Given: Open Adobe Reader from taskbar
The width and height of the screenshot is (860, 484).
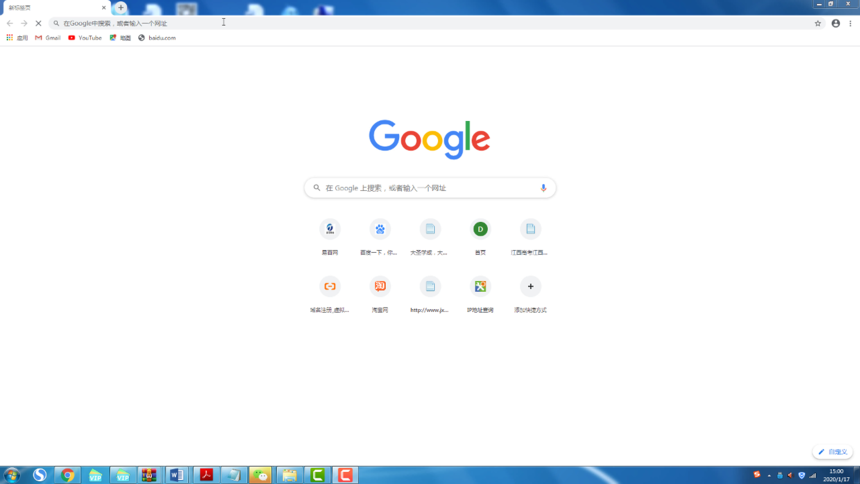Looking at the screenshot, I should (206, 475).
